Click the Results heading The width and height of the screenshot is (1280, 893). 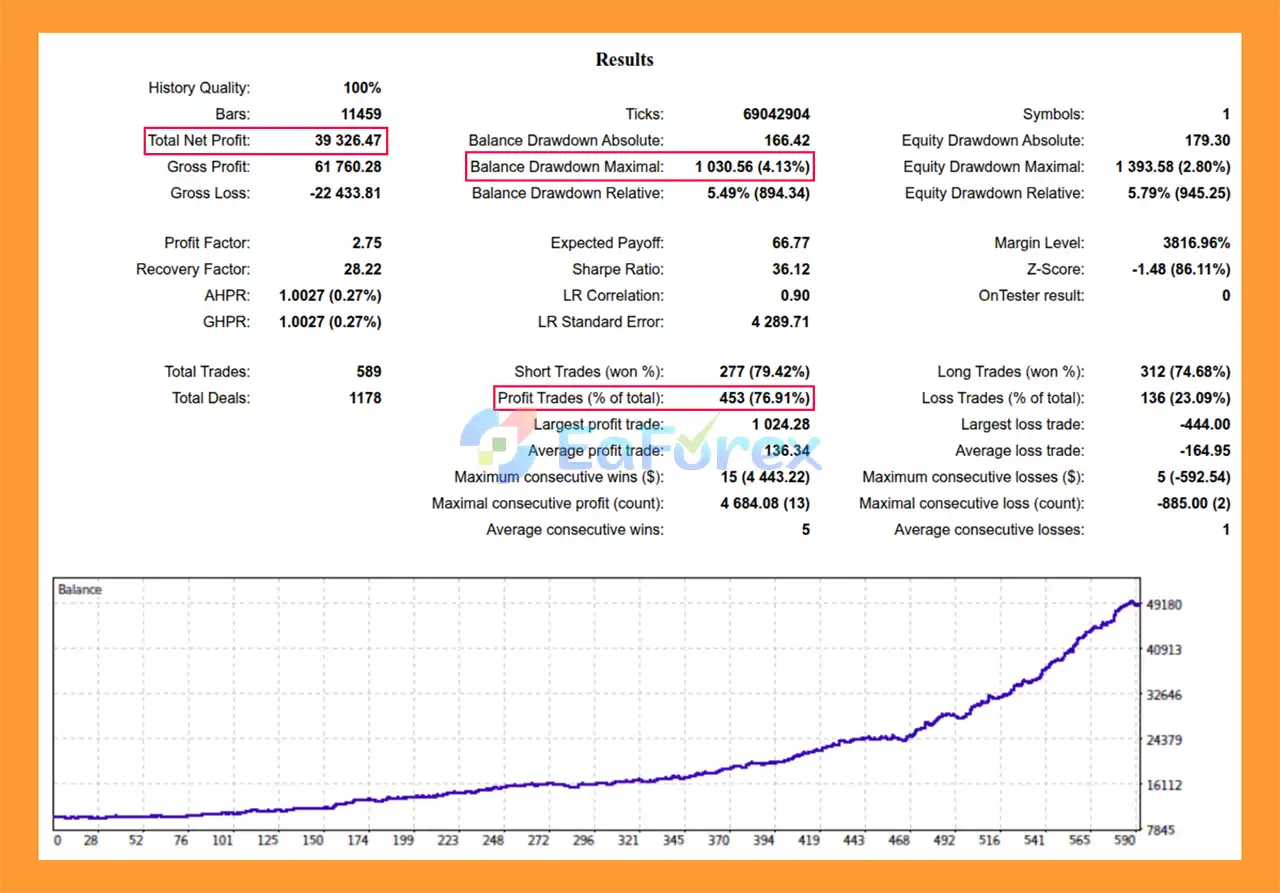pos(624,60)
